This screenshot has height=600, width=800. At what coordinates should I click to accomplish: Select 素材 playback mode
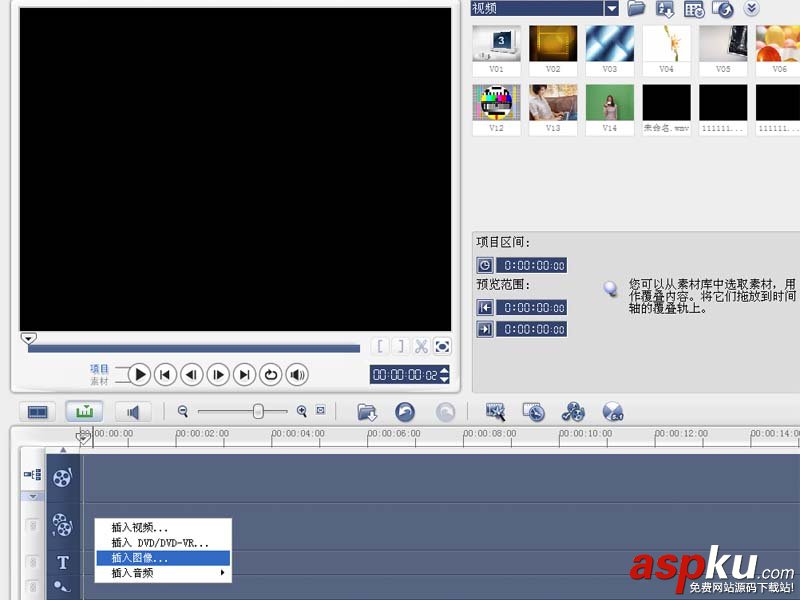(99, 381)
